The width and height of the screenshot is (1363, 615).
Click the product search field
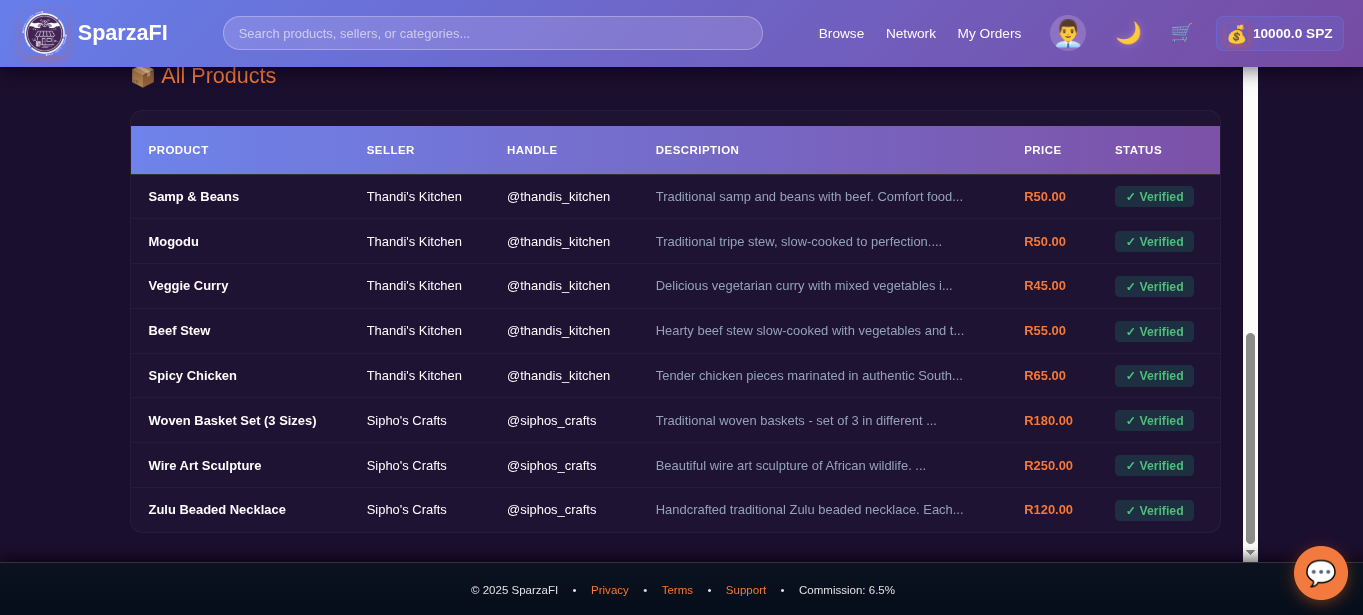[492, 33]
